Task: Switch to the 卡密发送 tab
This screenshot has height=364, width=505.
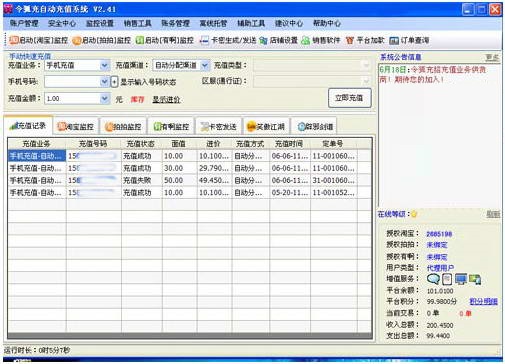Action: point(219,127)
